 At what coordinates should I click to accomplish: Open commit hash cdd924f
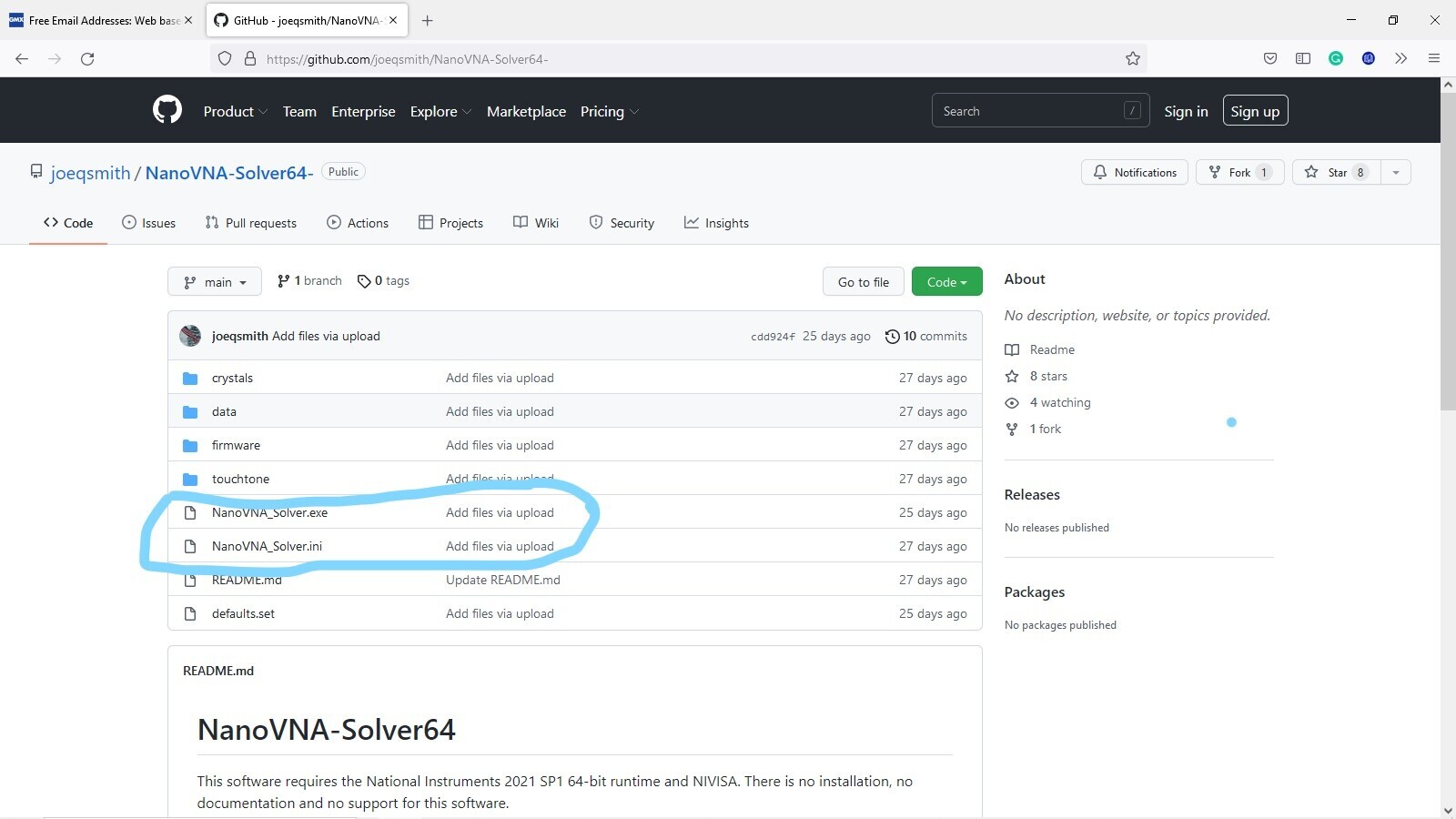point(773,337)
